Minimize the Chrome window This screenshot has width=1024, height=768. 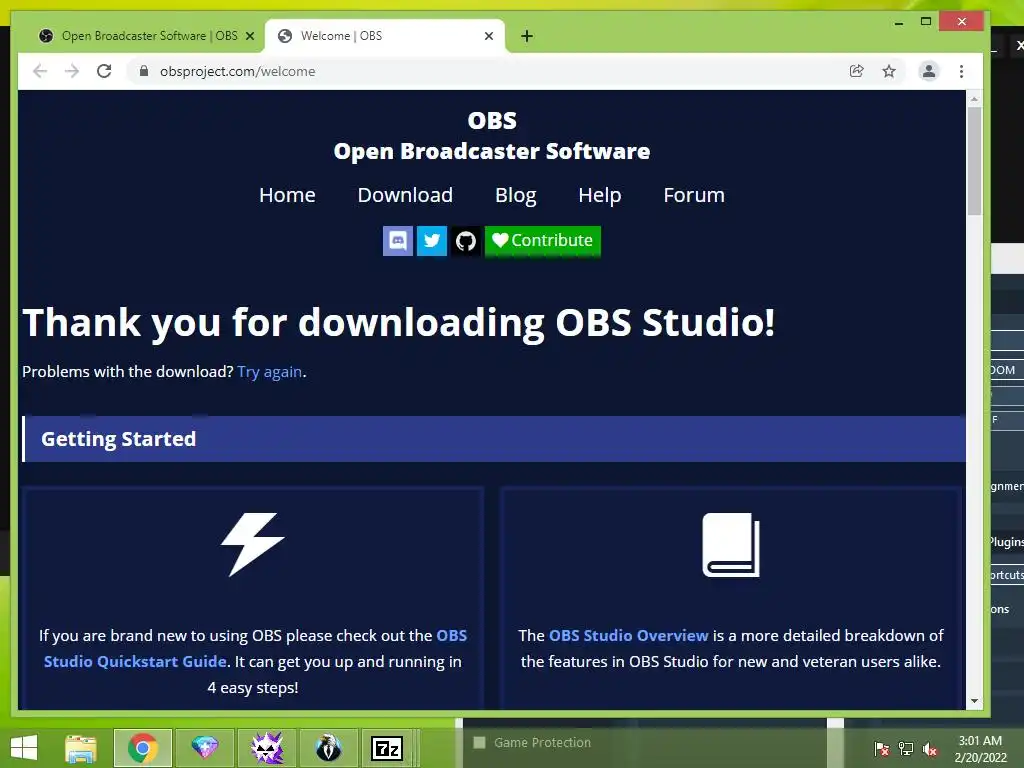tap(899, 22)
